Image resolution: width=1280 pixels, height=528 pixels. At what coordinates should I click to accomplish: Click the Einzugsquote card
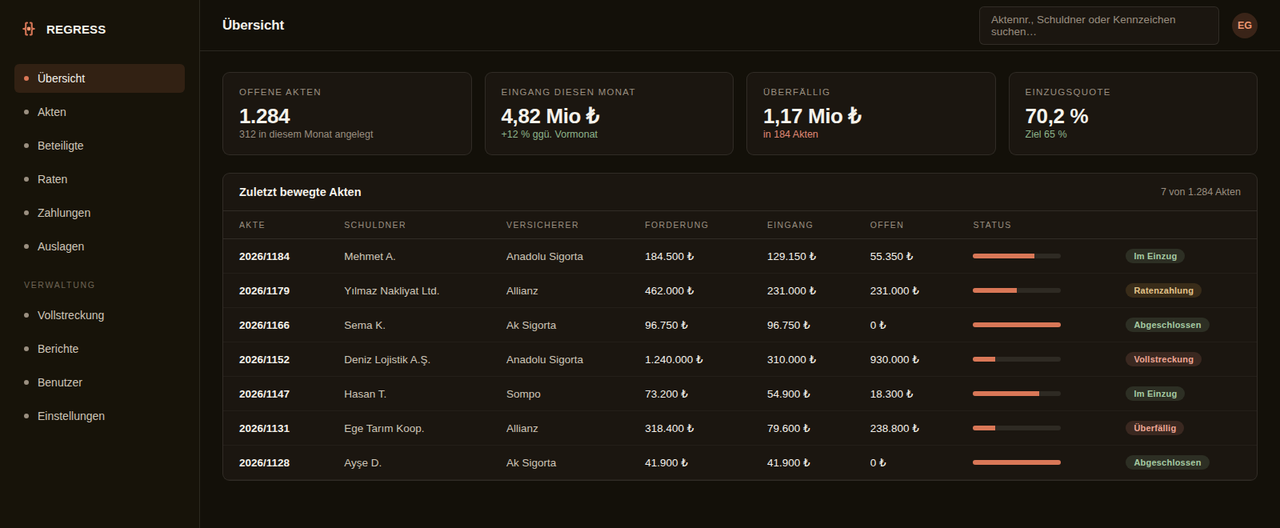click(x=1133, y=113)
